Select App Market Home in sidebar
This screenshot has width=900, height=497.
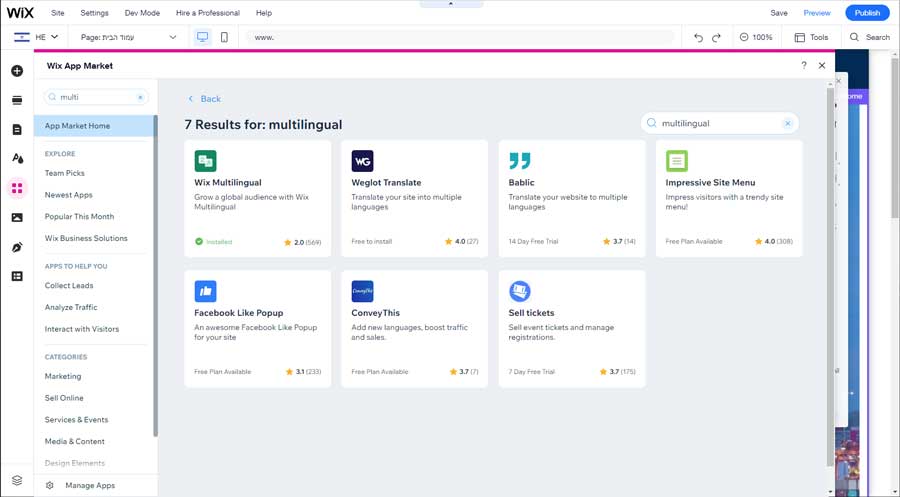click(x=94, y=126)
